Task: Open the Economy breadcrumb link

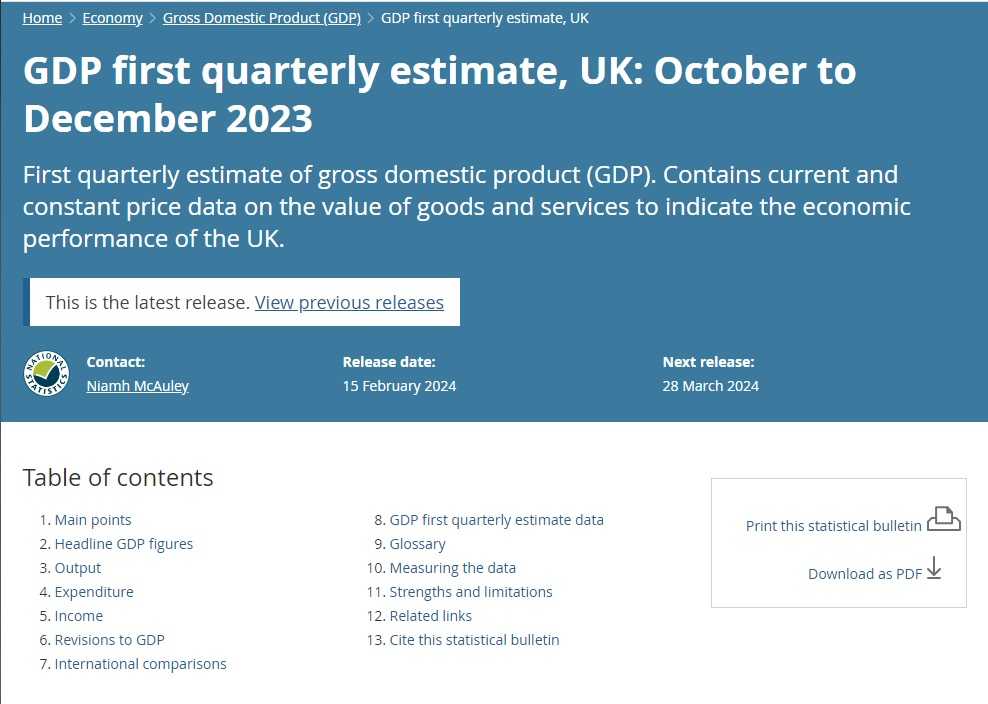Action: point(112,18)
